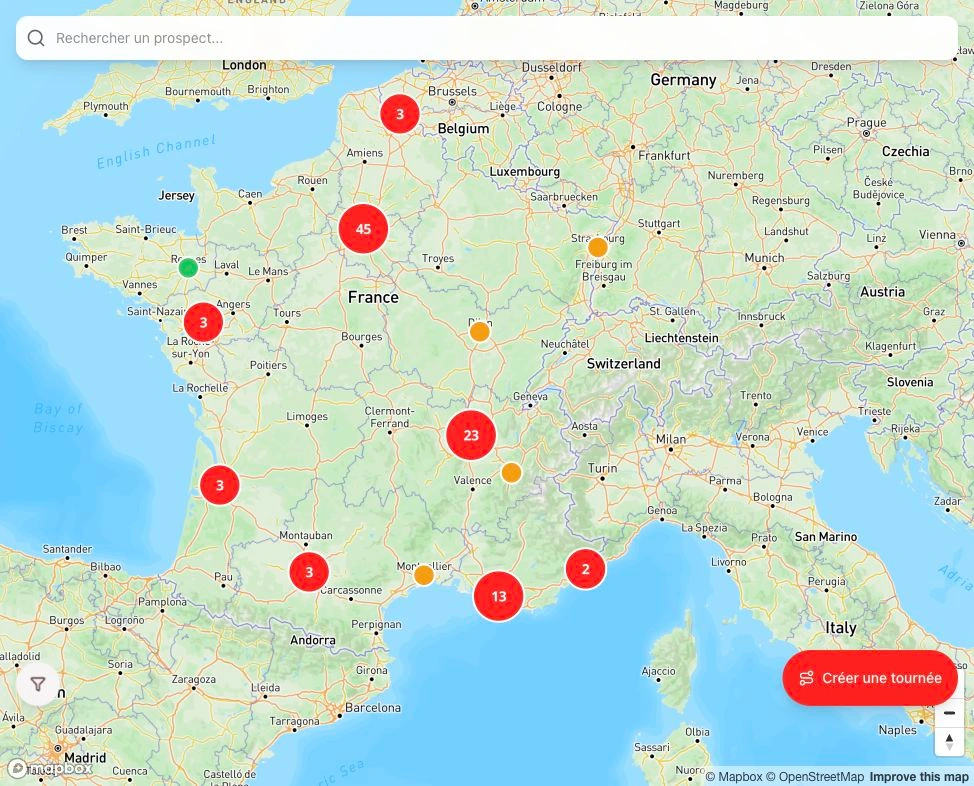Select the cluster of 3 near Bordeaux
Viewport: 974px width, 786px height.
click(x=219, y=485)
